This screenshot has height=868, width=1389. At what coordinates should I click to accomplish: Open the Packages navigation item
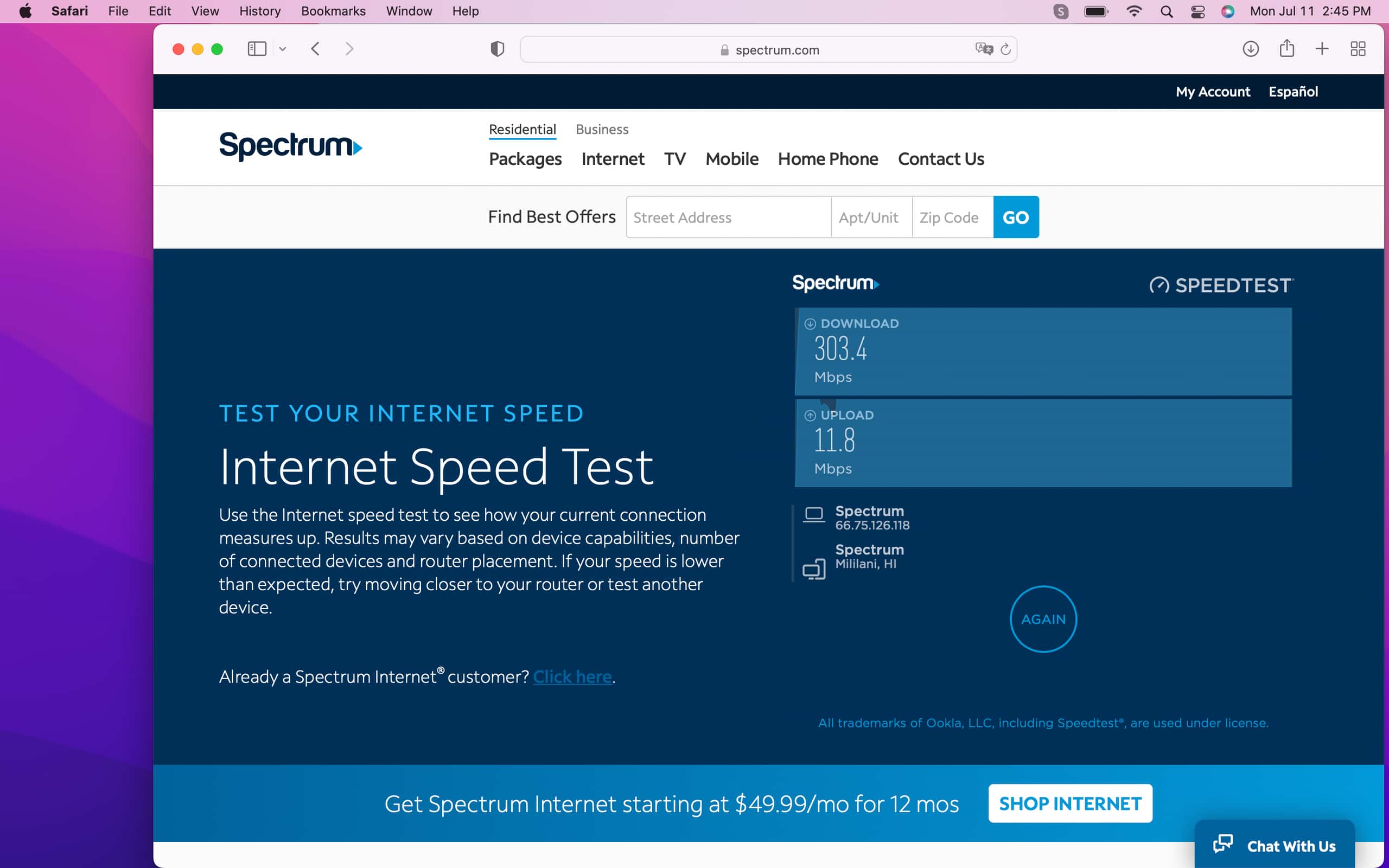[x=525, y=159]
